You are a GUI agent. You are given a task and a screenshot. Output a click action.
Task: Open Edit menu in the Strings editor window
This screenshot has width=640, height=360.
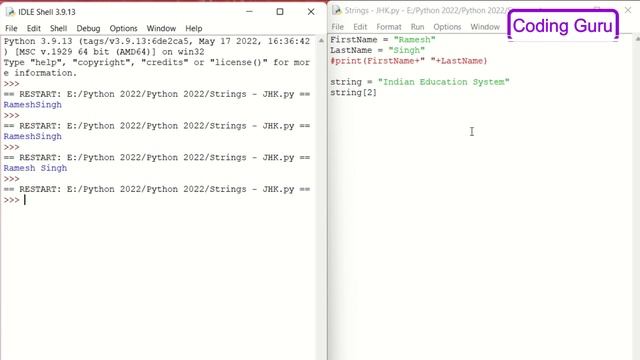360,27
